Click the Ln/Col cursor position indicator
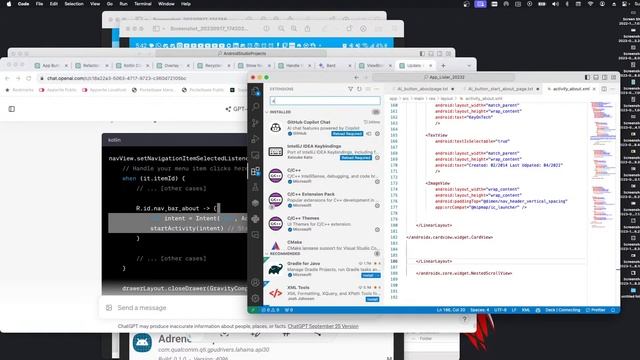Viewport: 640px width, 360px height. tap(451, 310)
